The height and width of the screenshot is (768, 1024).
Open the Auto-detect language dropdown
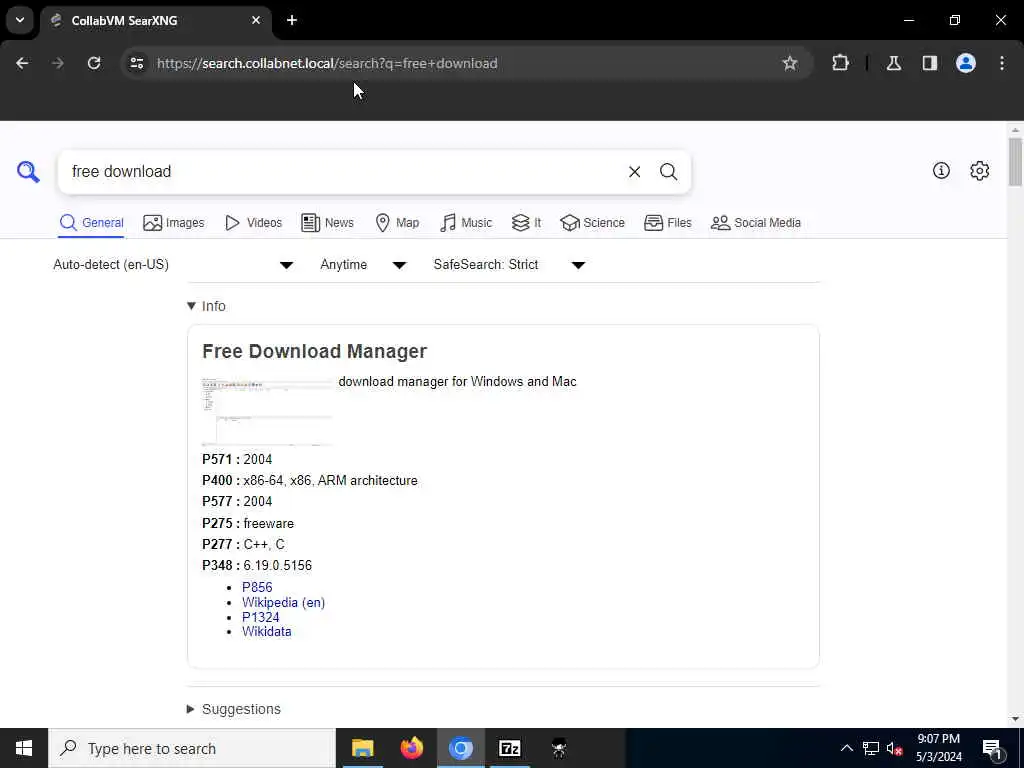tap(173, 264)
